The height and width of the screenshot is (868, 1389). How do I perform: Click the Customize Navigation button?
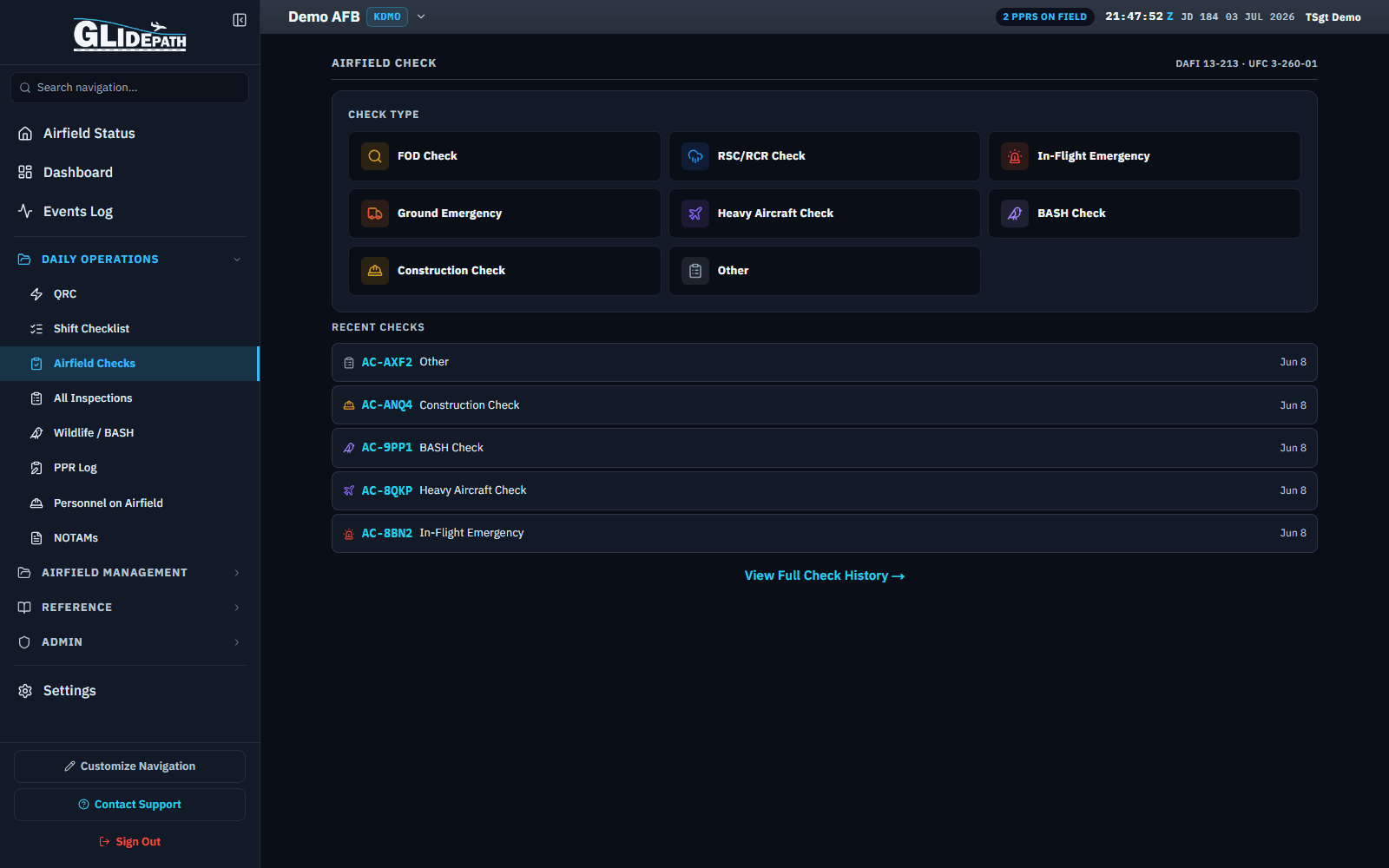pos(129,766)
